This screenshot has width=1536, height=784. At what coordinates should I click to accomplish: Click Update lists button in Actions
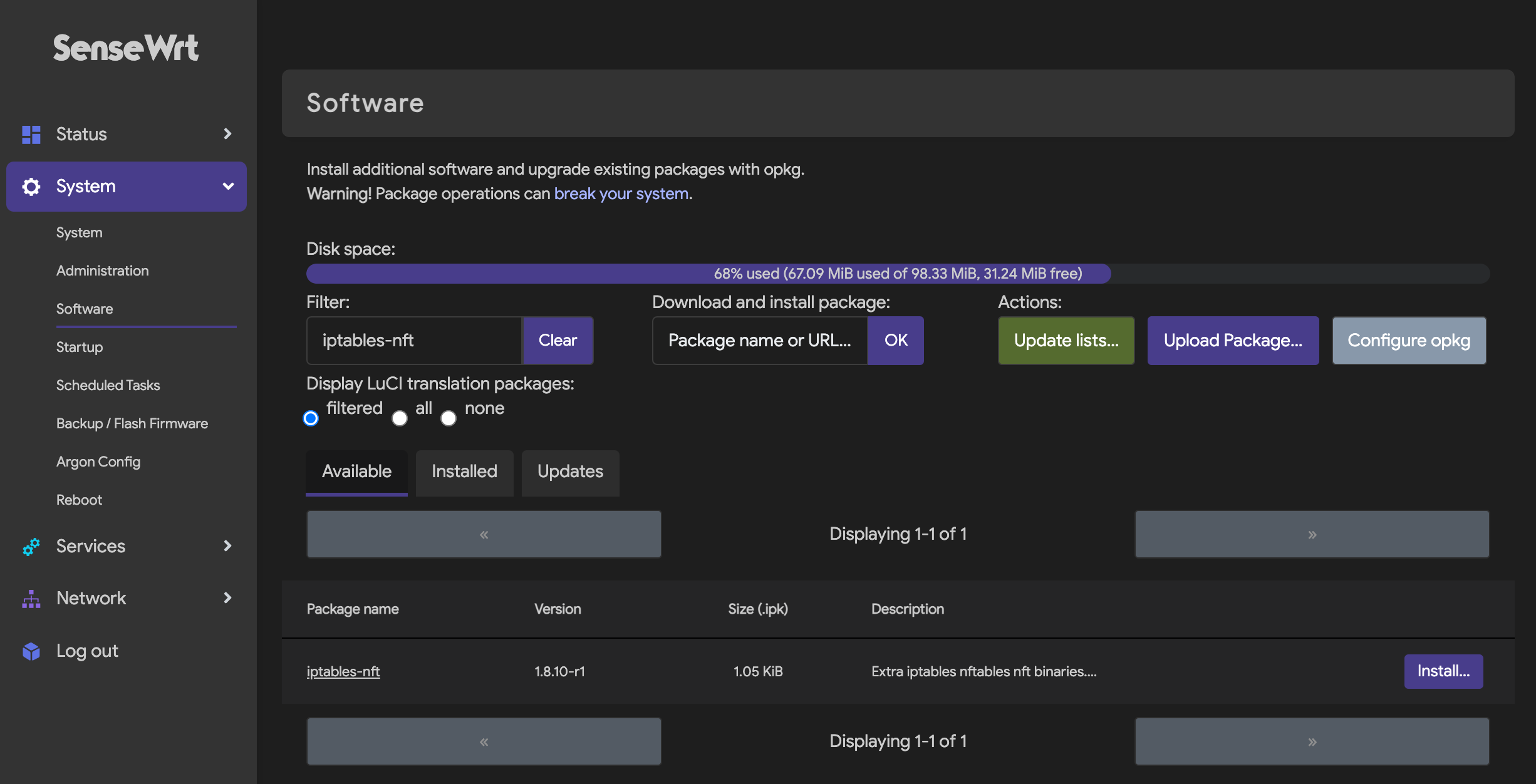pyautogui.click(x=1066, y=340)
